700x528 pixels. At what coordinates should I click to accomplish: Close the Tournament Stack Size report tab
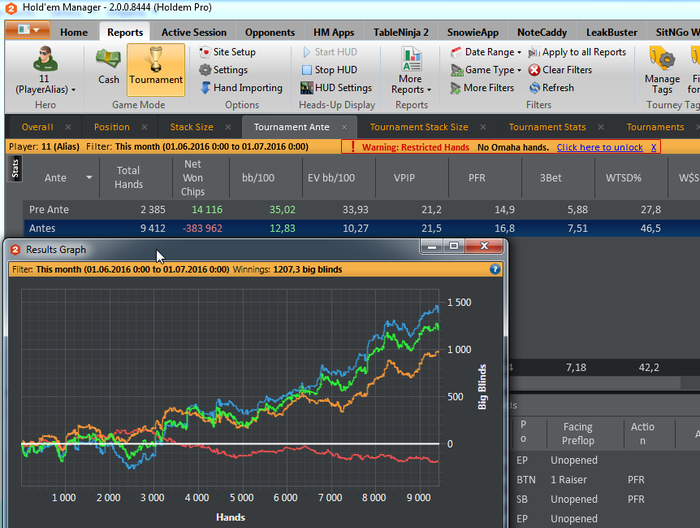(x=483, y=127)
